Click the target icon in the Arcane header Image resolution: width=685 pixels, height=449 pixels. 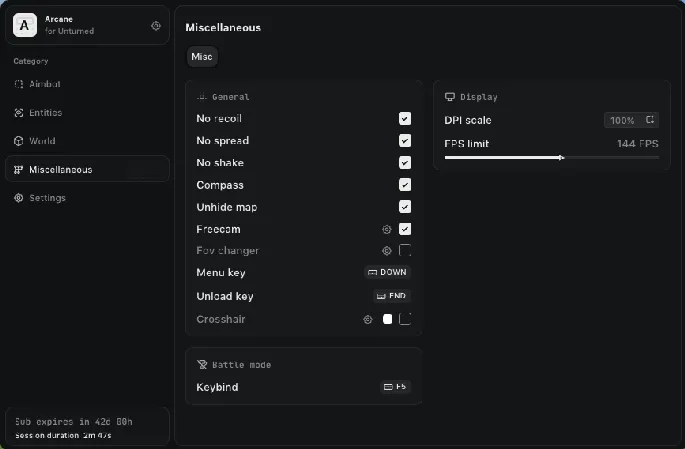[x=155, y=26]
